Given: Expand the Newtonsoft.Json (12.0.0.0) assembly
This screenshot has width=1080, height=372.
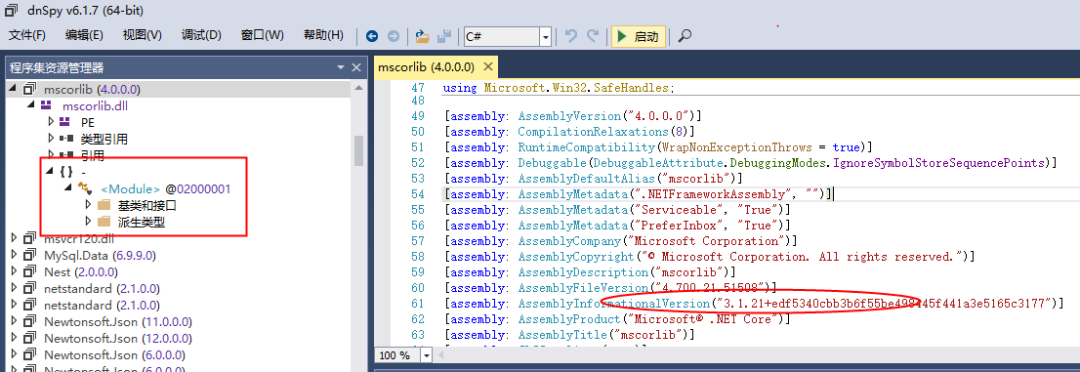Looking at the screenshot, I should (14, 338).
